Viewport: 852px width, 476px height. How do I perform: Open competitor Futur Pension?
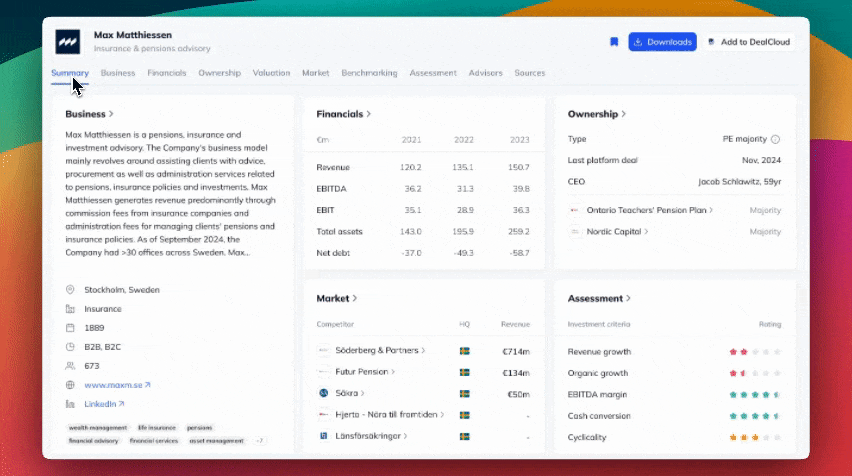pyautogui.click(x=365, y=372)
